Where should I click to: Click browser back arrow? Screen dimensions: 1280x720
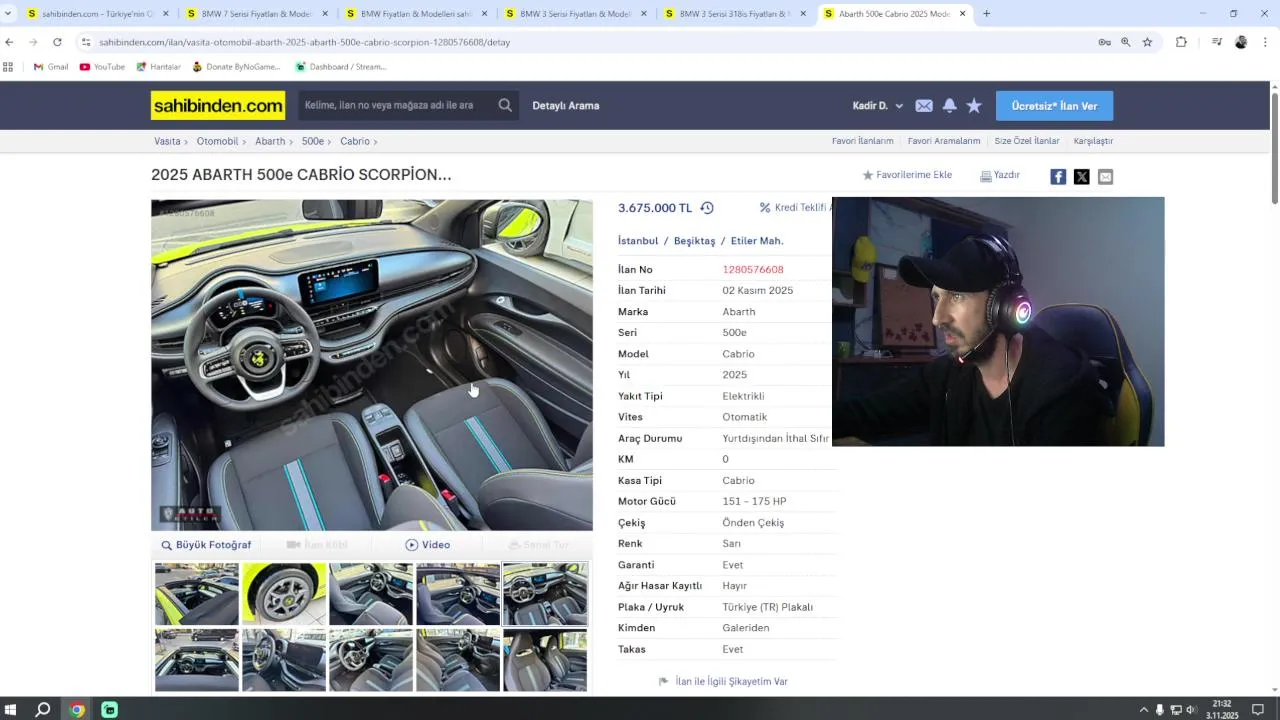pyautogui.click(x=9, y=42)
